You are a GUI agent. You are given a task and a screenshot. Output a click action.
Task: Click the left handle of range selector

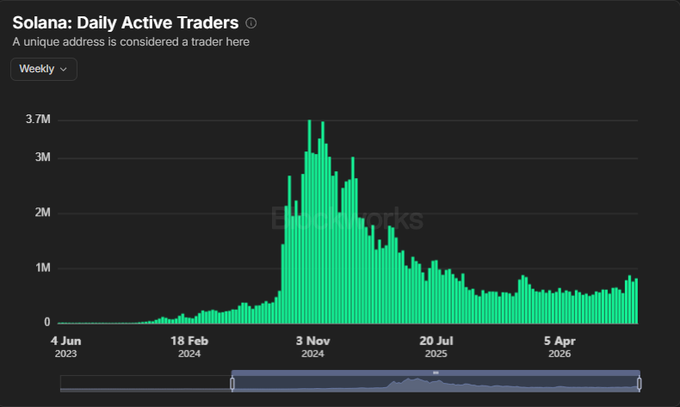click(x=232, y=384)
